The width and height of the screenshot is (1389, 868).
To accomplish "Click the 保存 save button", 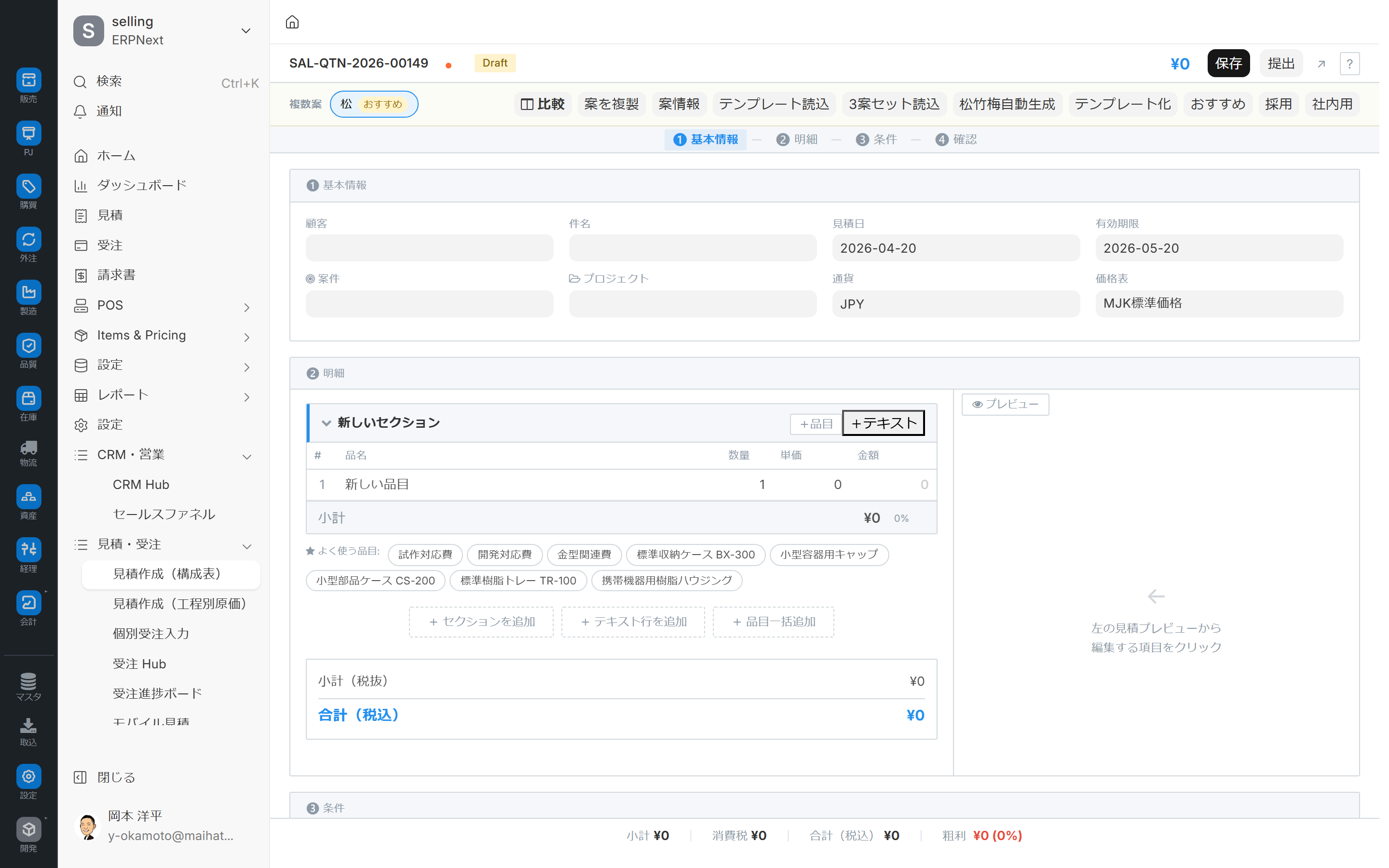I will point(1228,64).
